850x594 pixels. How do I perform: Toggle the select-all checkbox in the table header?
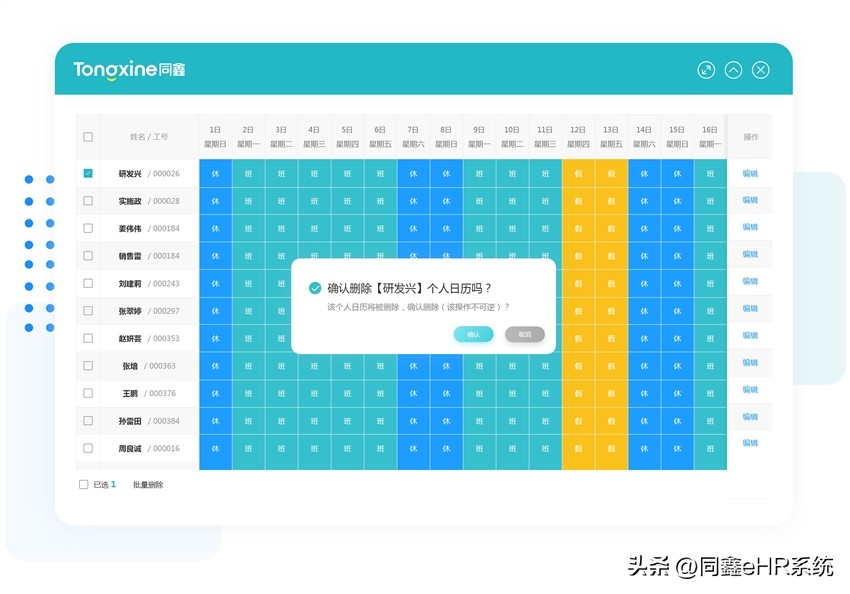coord(87,136)
